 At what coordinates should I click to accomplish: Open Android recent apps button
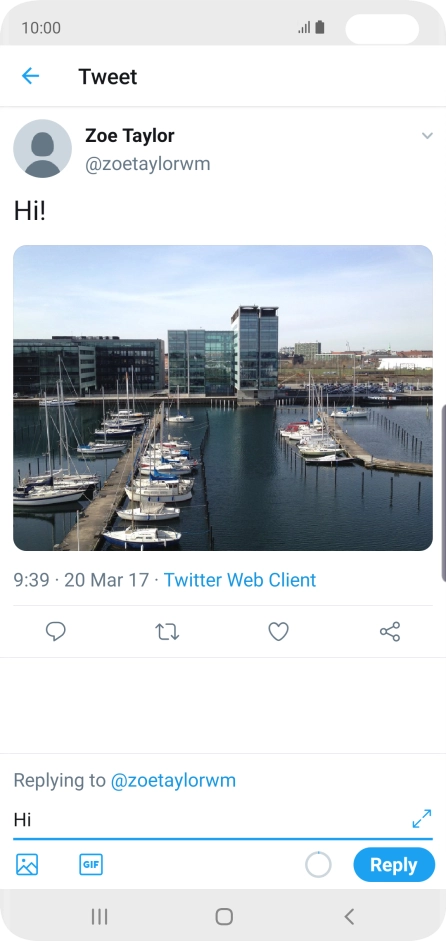pos(99,916)
